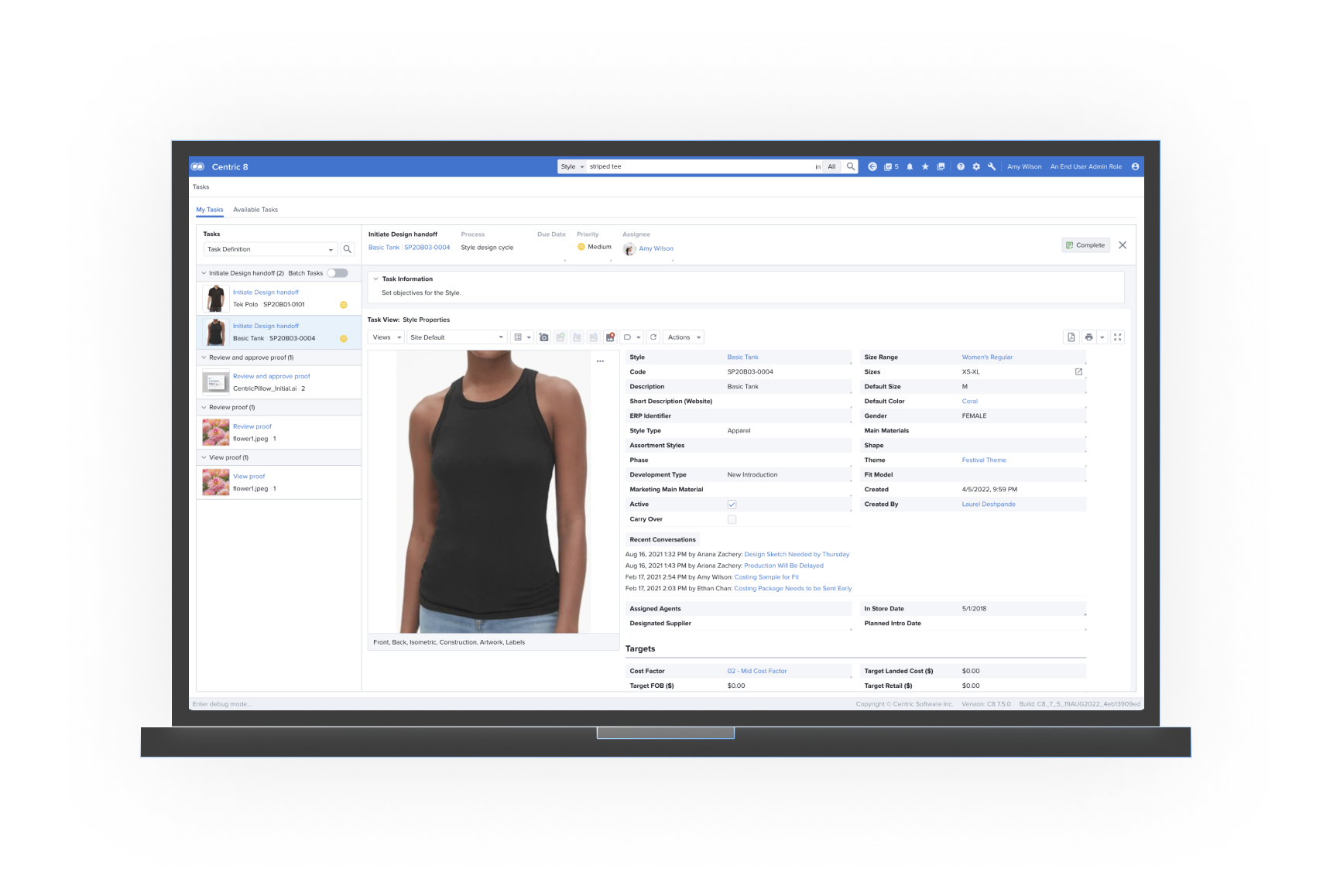Uncheck the Active checkbox

732,504
